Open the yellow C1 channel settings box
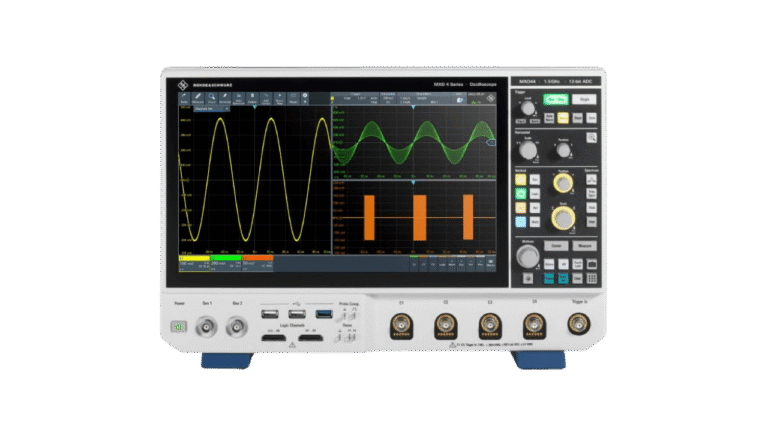 [193, 263]
